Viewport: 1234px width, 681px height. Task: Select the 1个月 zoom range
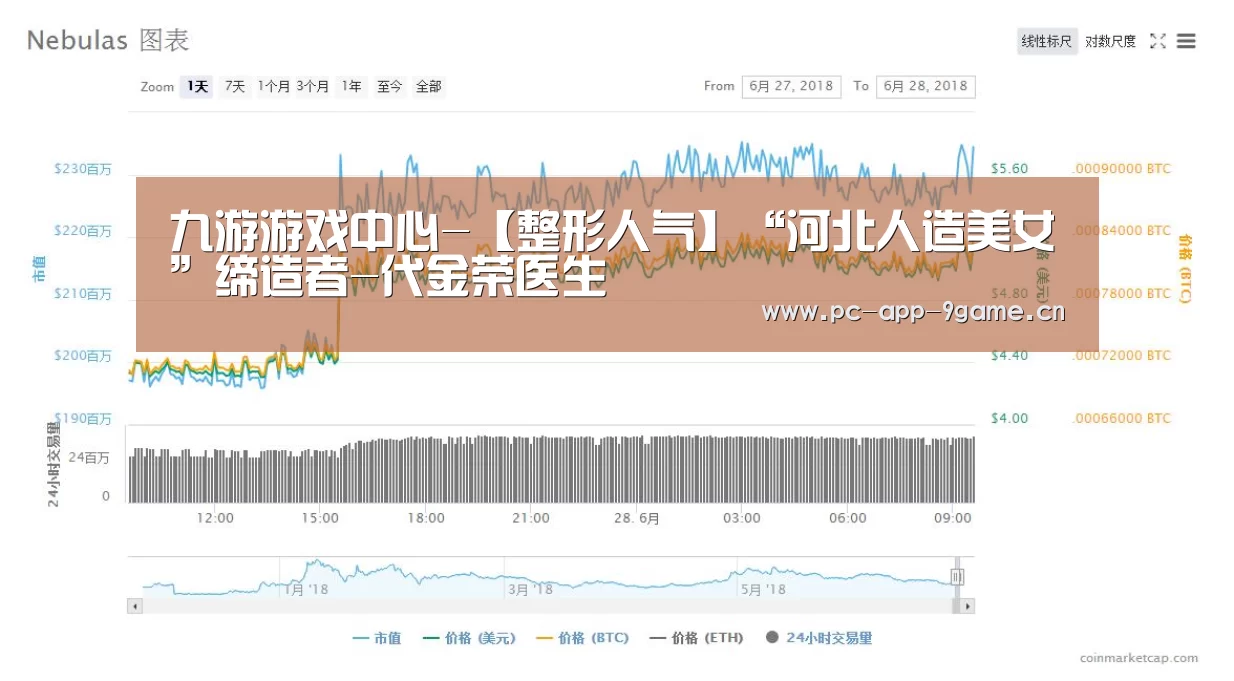(x=274, y=87)
